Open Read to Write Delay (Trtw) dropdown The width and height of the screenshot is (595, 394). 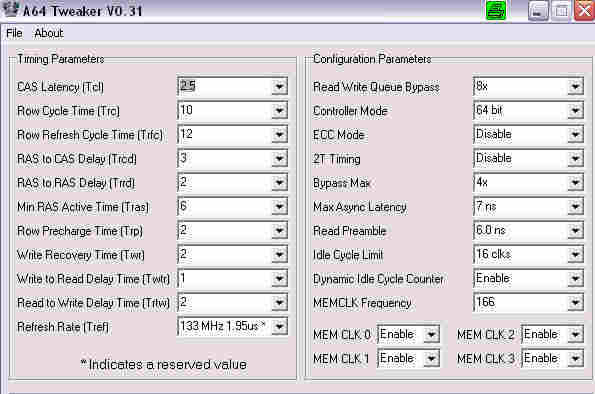point(279,303)
